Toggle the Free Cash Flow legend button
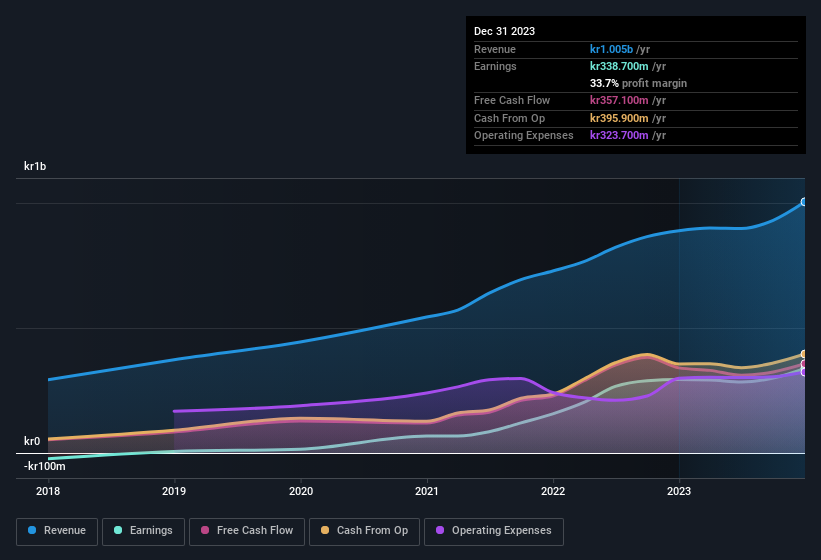 click(x=247, y=531)
